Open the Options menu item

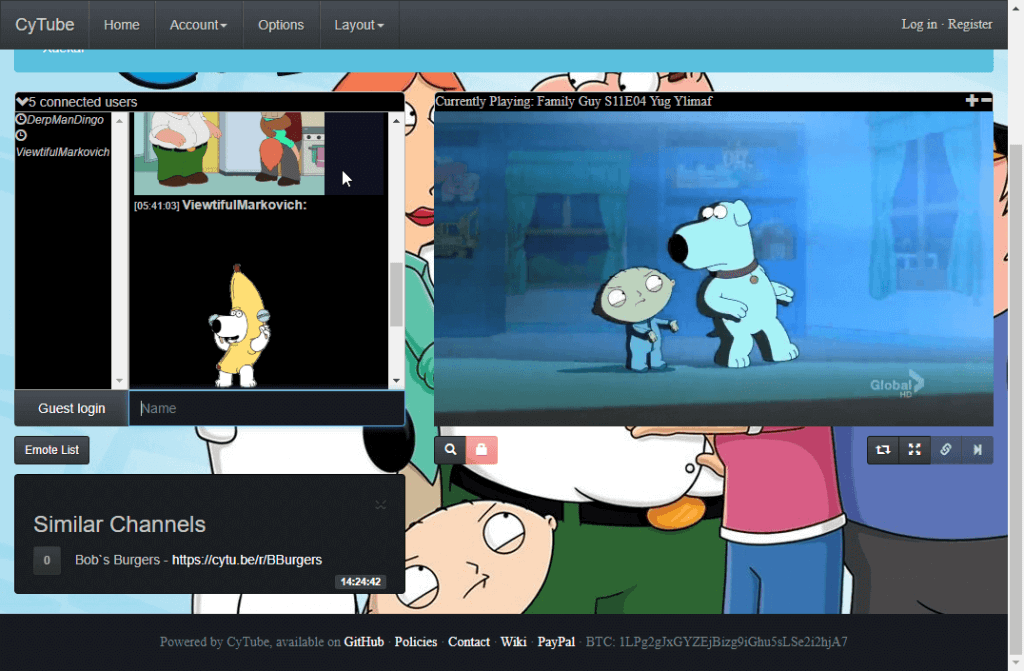tap(281, 25)
